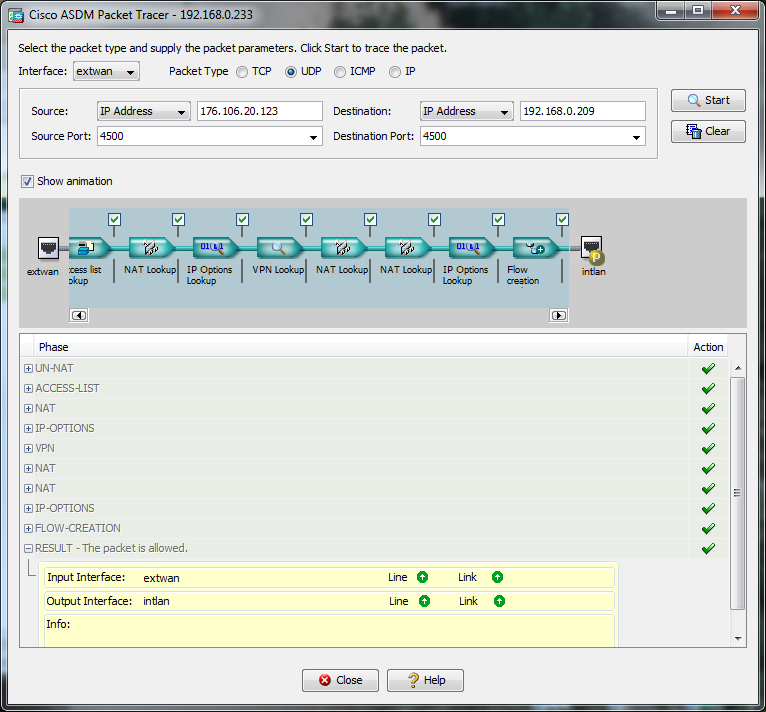This screenshot has height=712, width=766.
Task: Click the IP Options Lookup icon before VPN Lookup
Action: pyautogui.click(x=215, y=248)
